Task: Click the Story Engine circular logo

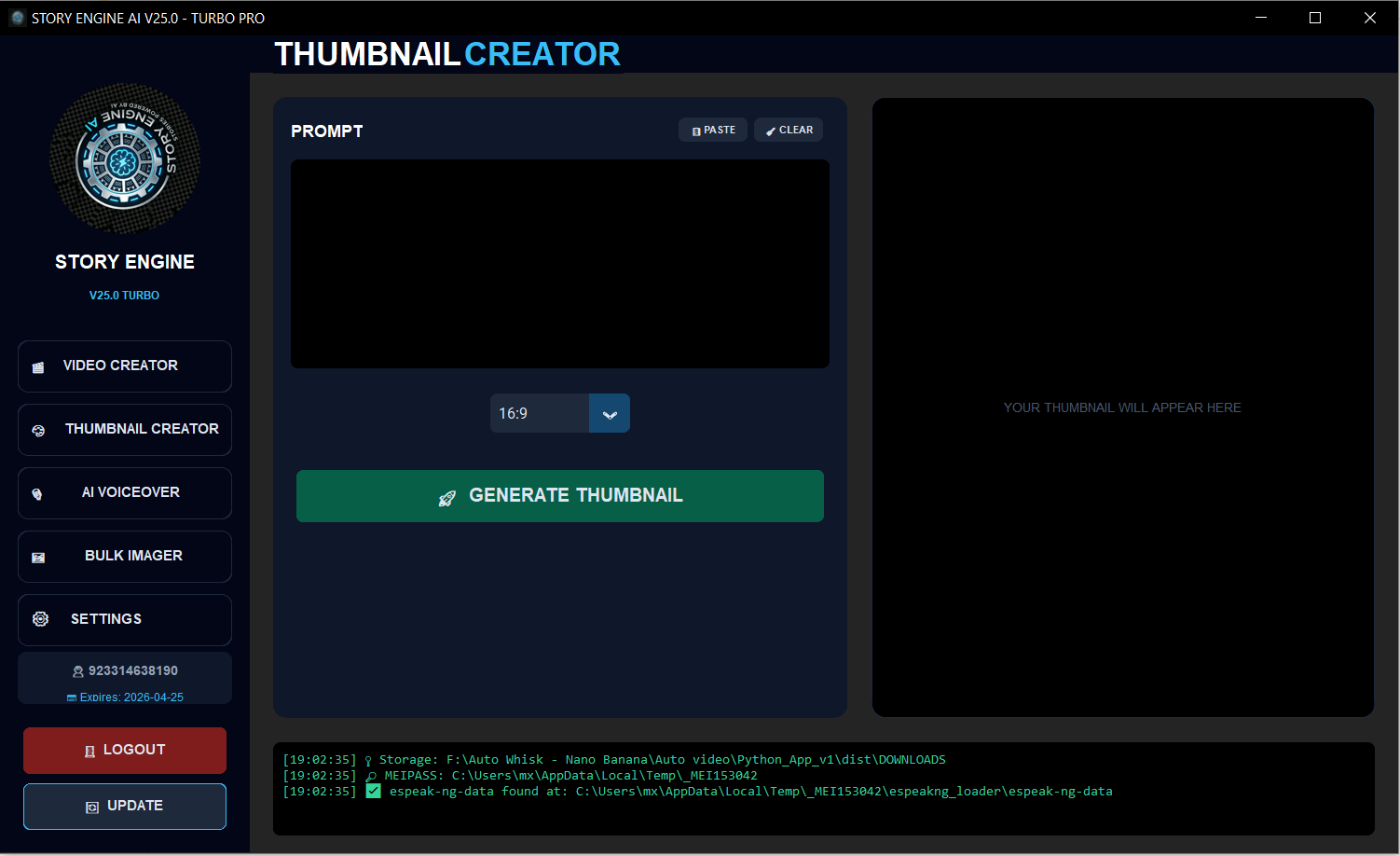Action: pos(124,159)
